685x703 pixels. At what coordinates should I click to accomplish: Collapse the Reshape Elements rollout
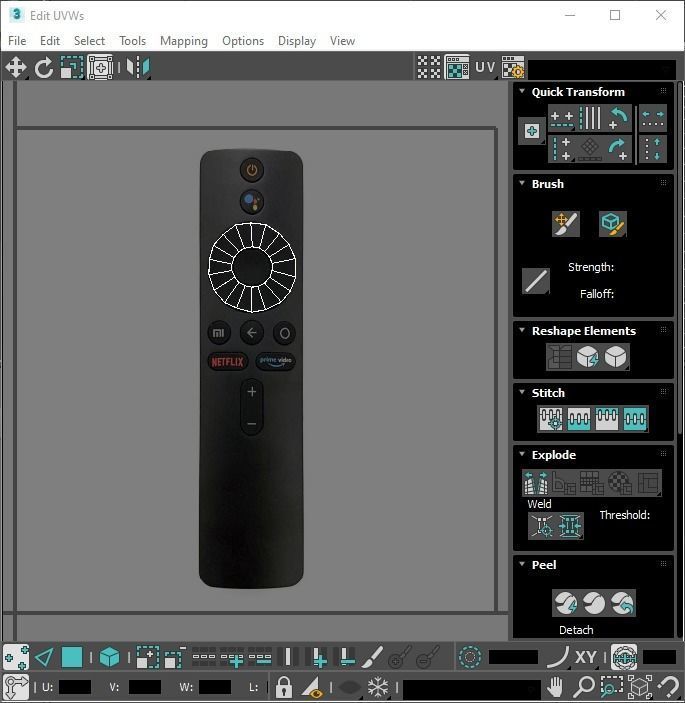522,330
